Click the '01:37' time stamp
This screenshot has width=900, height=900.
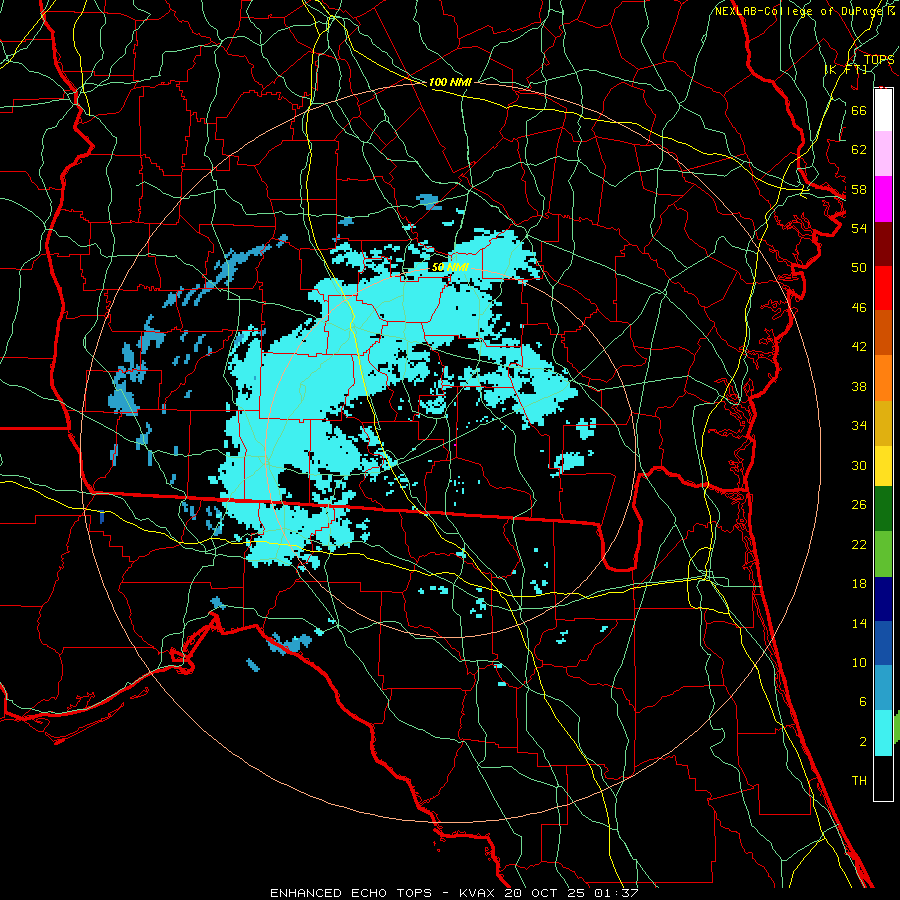pos(615,893)
